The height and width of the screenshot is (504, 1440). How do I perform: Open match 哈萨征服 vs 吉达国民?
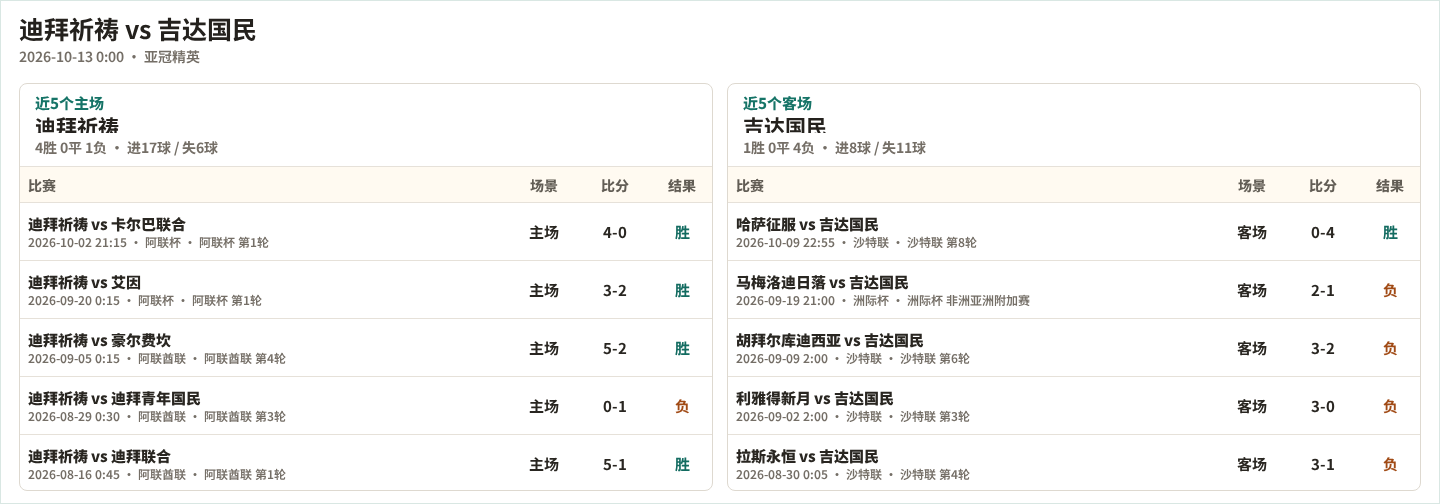click(808, 224)
